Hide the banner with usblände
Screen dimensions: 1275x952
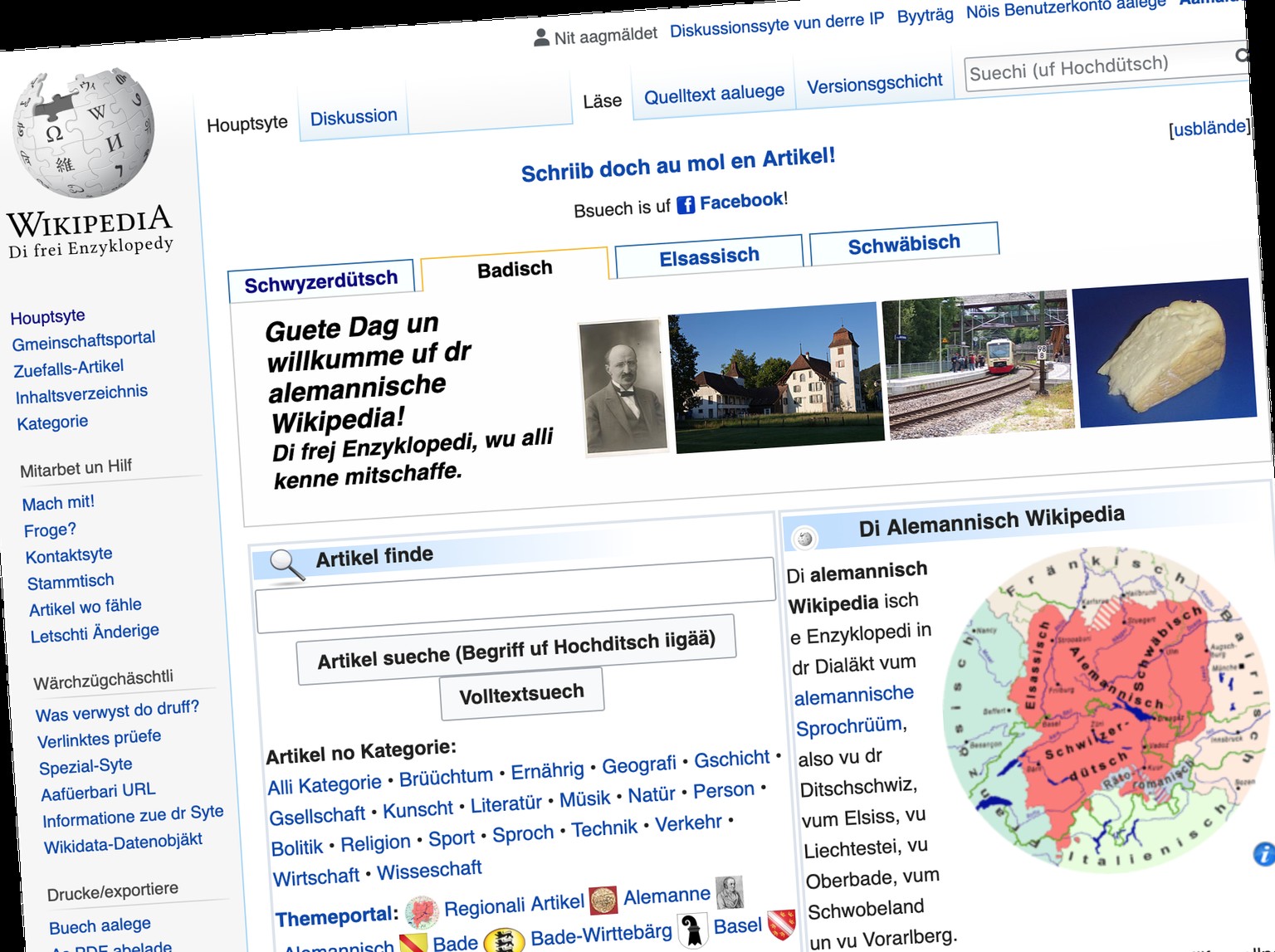coord(1208,129)
